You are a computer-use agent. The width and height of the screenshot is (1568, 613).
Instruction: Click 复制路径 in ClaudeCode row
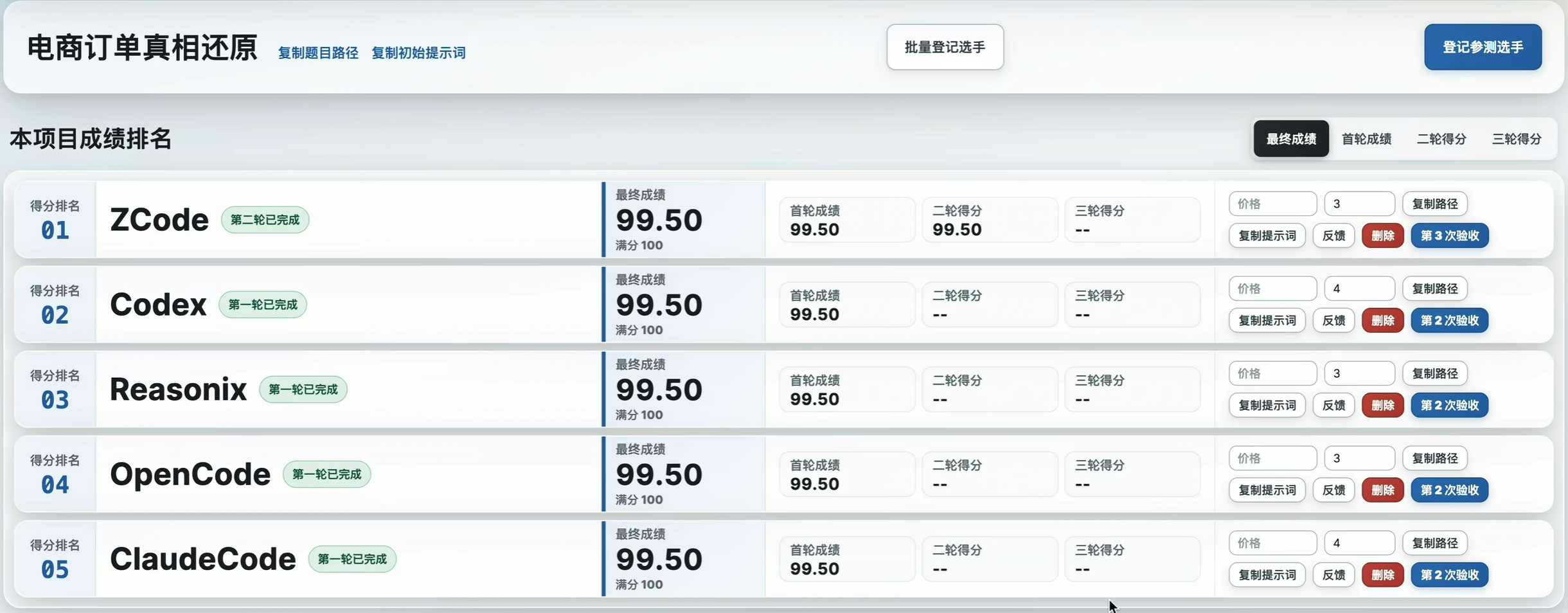[x=1434, y=543]
